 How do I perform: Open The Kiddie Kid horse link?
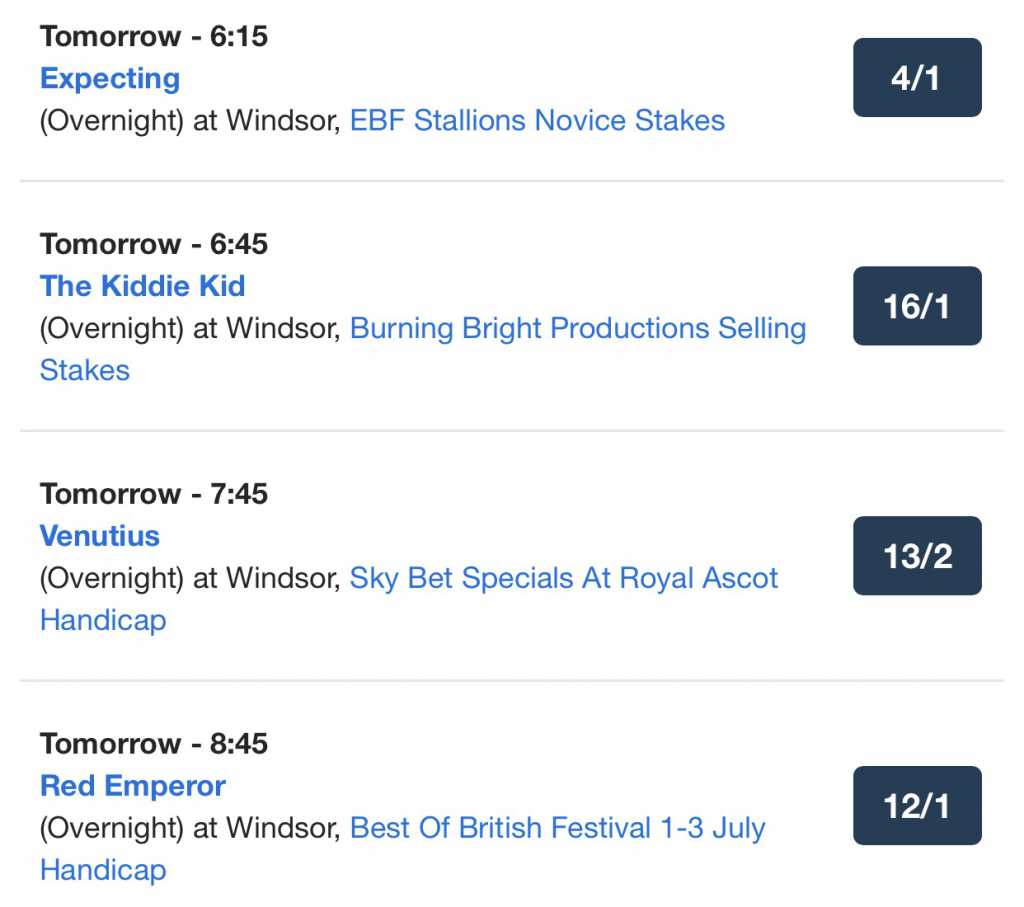click(142, 286)
